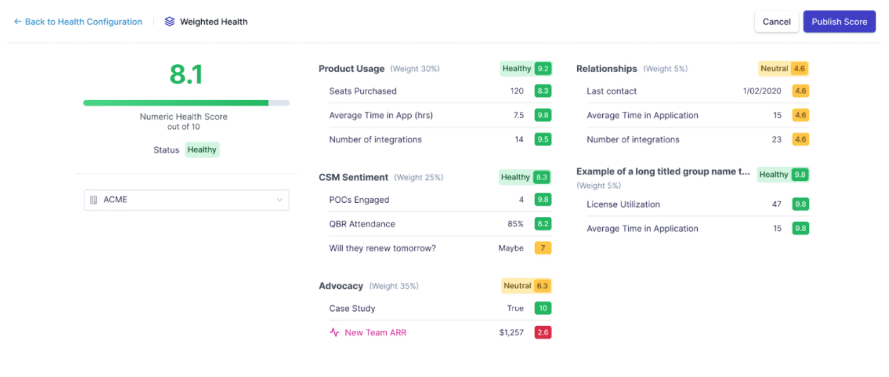Click the ACME dropdown chevron
This screenshot has width=889, height=377.
(x=279, y=200)
